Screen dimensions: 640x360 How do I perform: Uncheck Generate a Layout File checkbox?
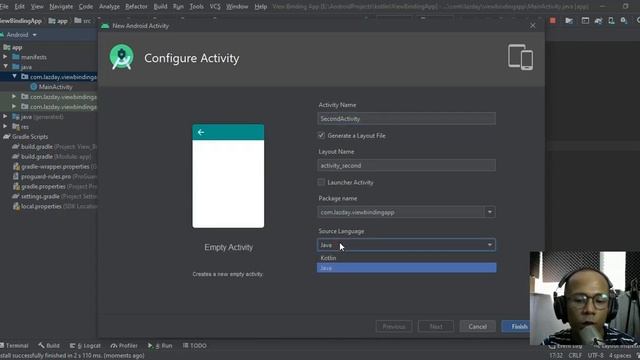pyautogui.click(x=321, y=135)
